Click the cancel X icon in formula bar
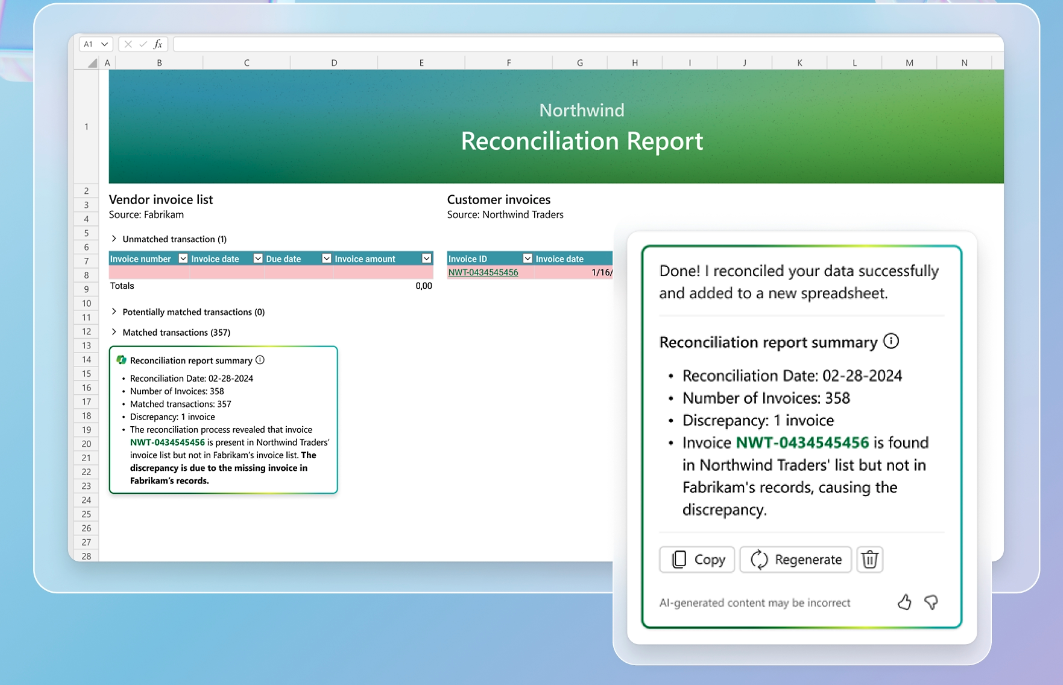Screen dimensions: 1063x685 tap(128, 44)
